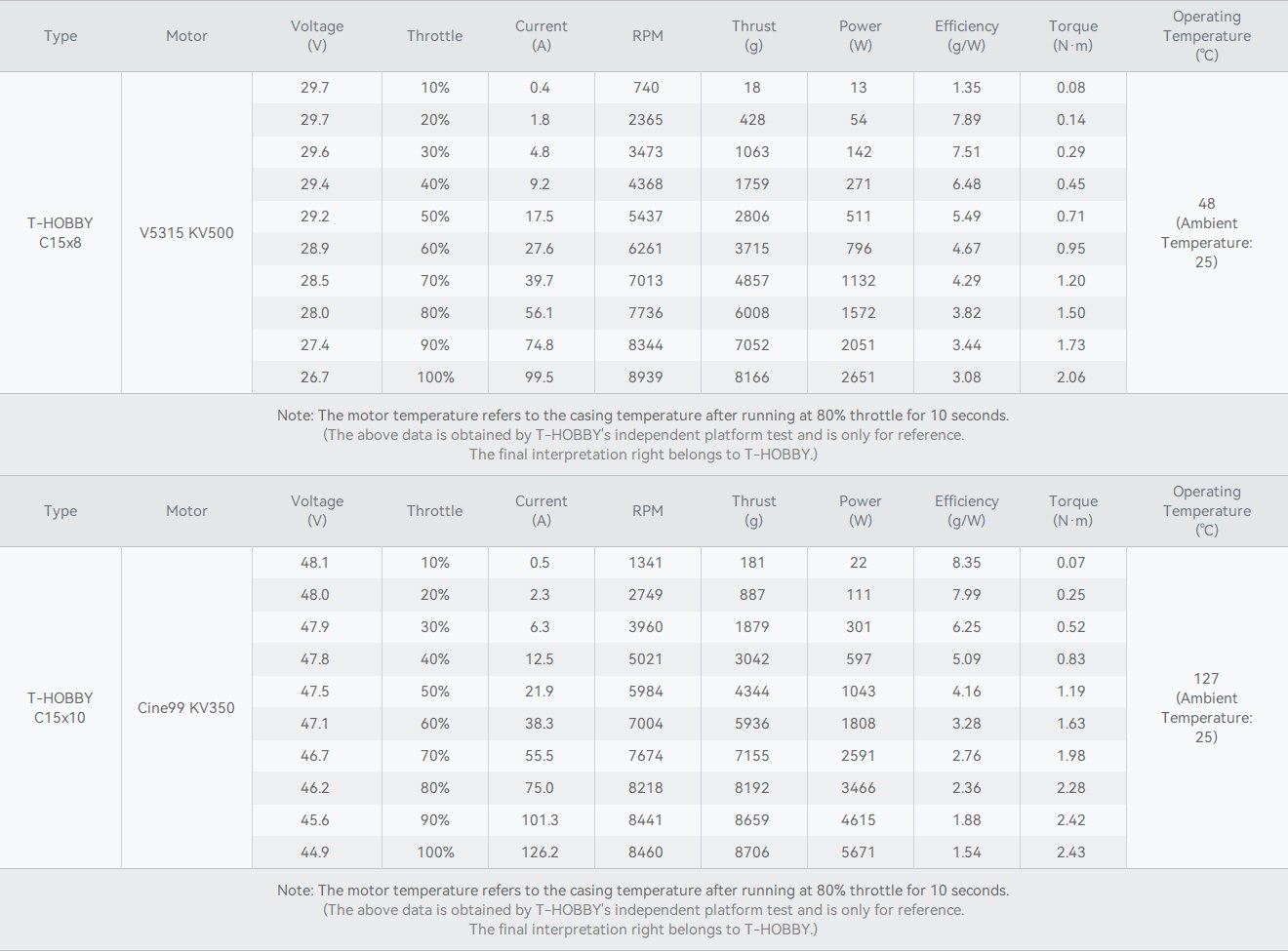Click the top table's Efficiency (g/W) header
The width and height of the screenshot is (1288, 951).
point(966,36)
